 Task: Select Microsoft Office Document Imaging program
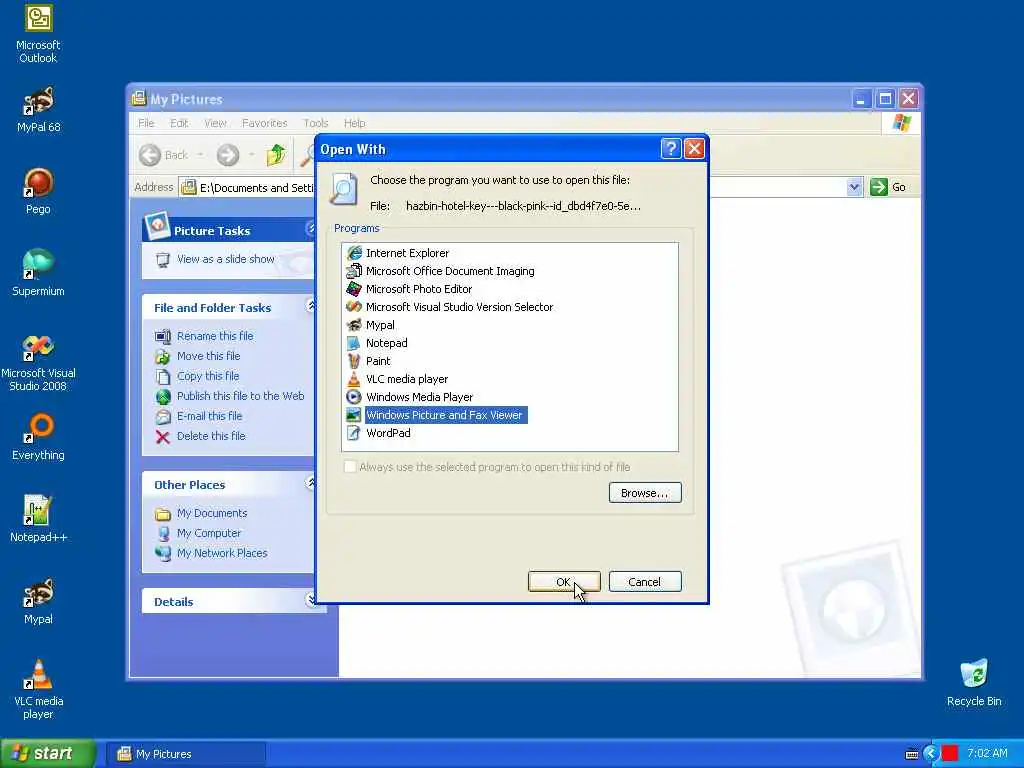pos(440,271)
